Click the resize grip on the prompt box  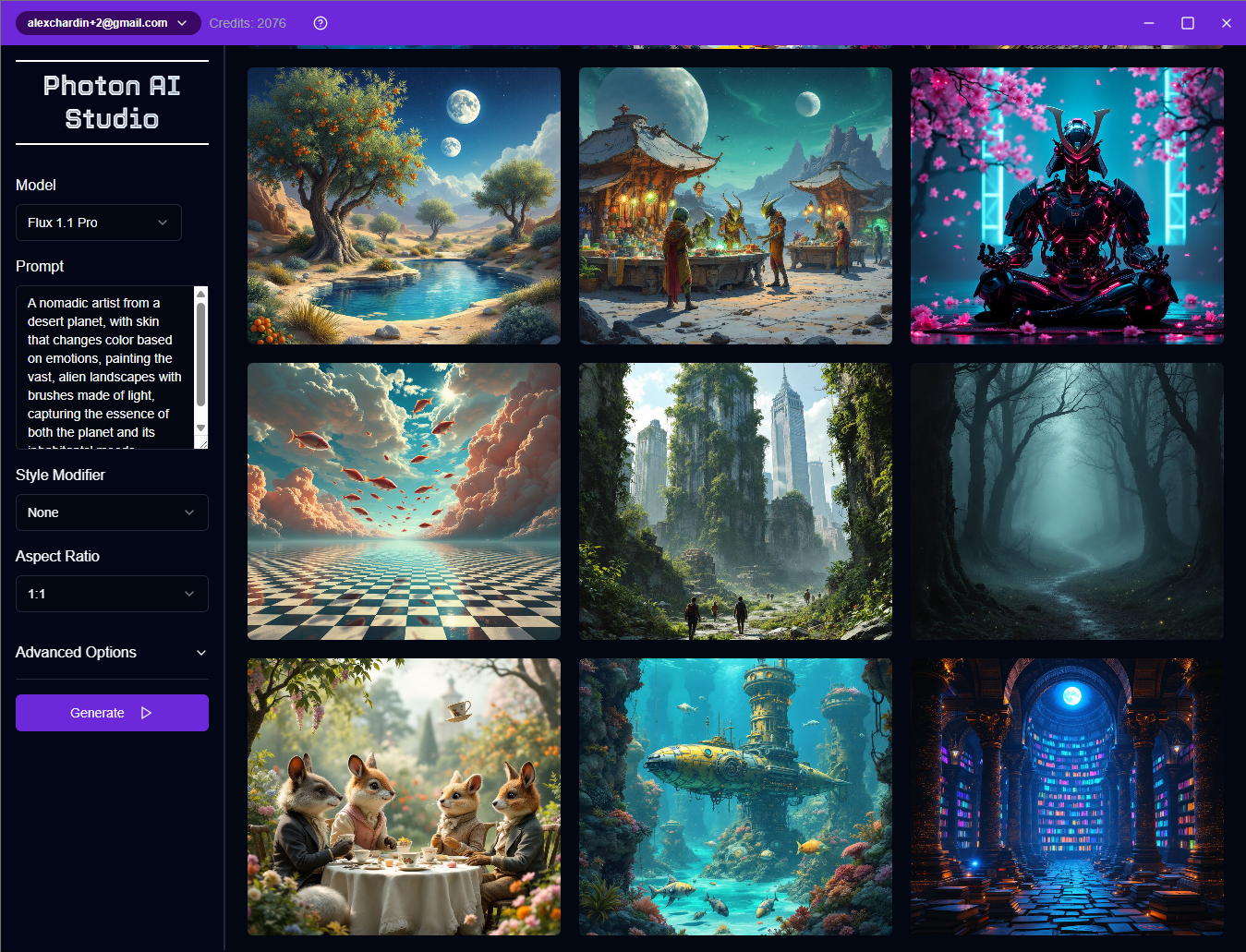pos(203,444)
